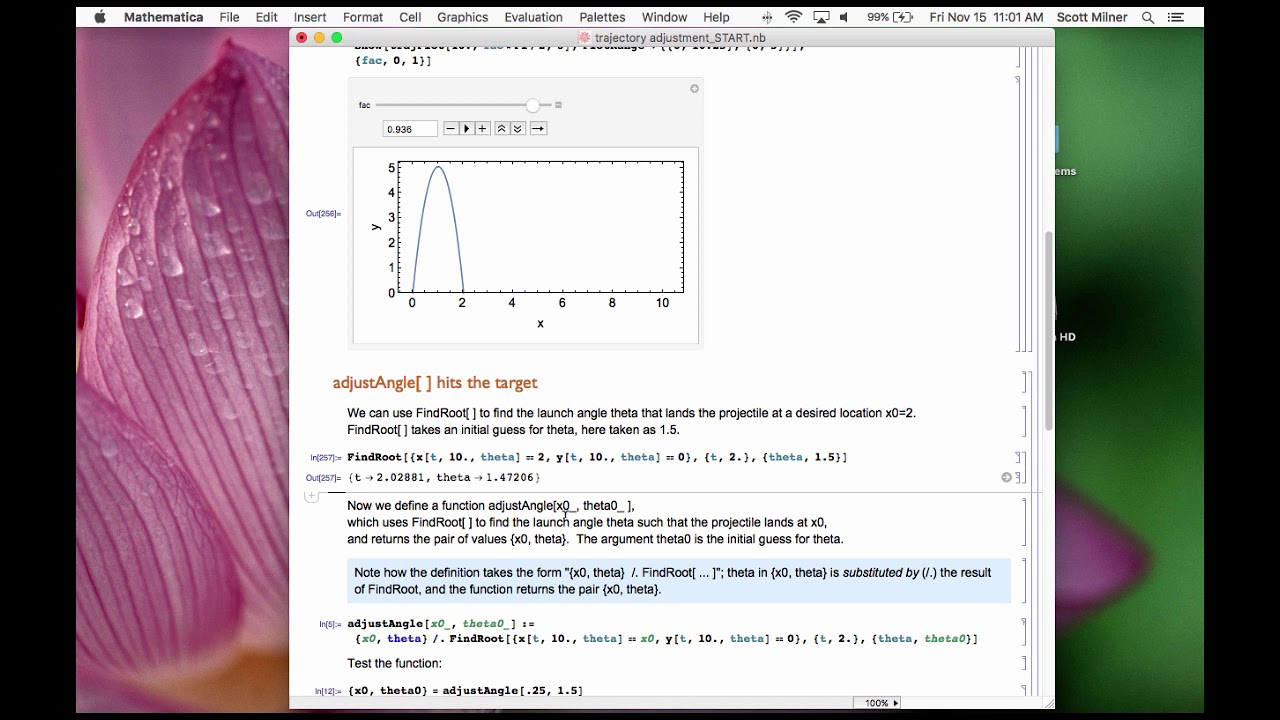Click the notebook title document icon

[x=587, y=38]
